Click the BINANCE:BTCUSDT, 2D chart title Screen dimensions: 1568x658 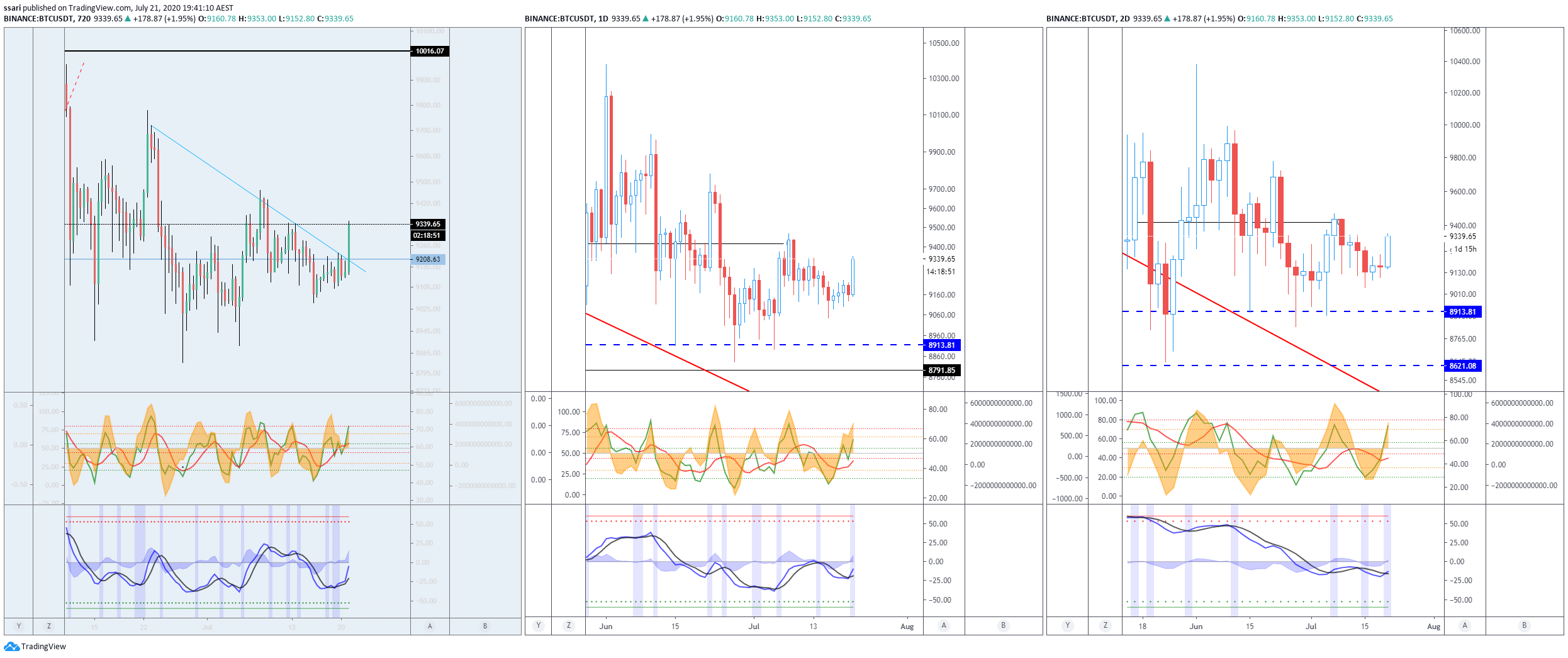tap(1088, 19)
